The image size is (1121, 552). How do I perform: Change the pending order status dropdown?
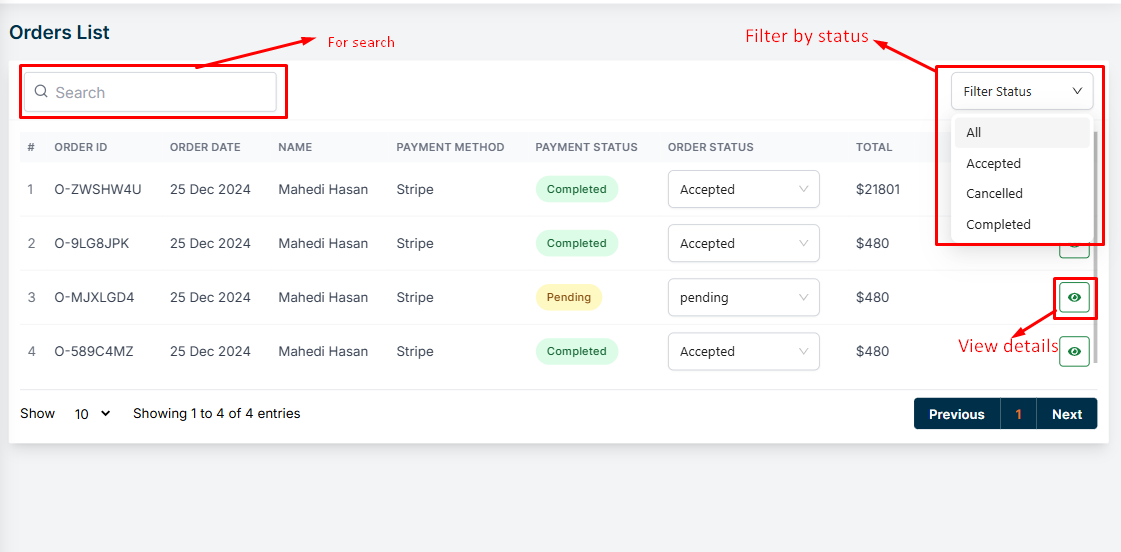point(743,297)
